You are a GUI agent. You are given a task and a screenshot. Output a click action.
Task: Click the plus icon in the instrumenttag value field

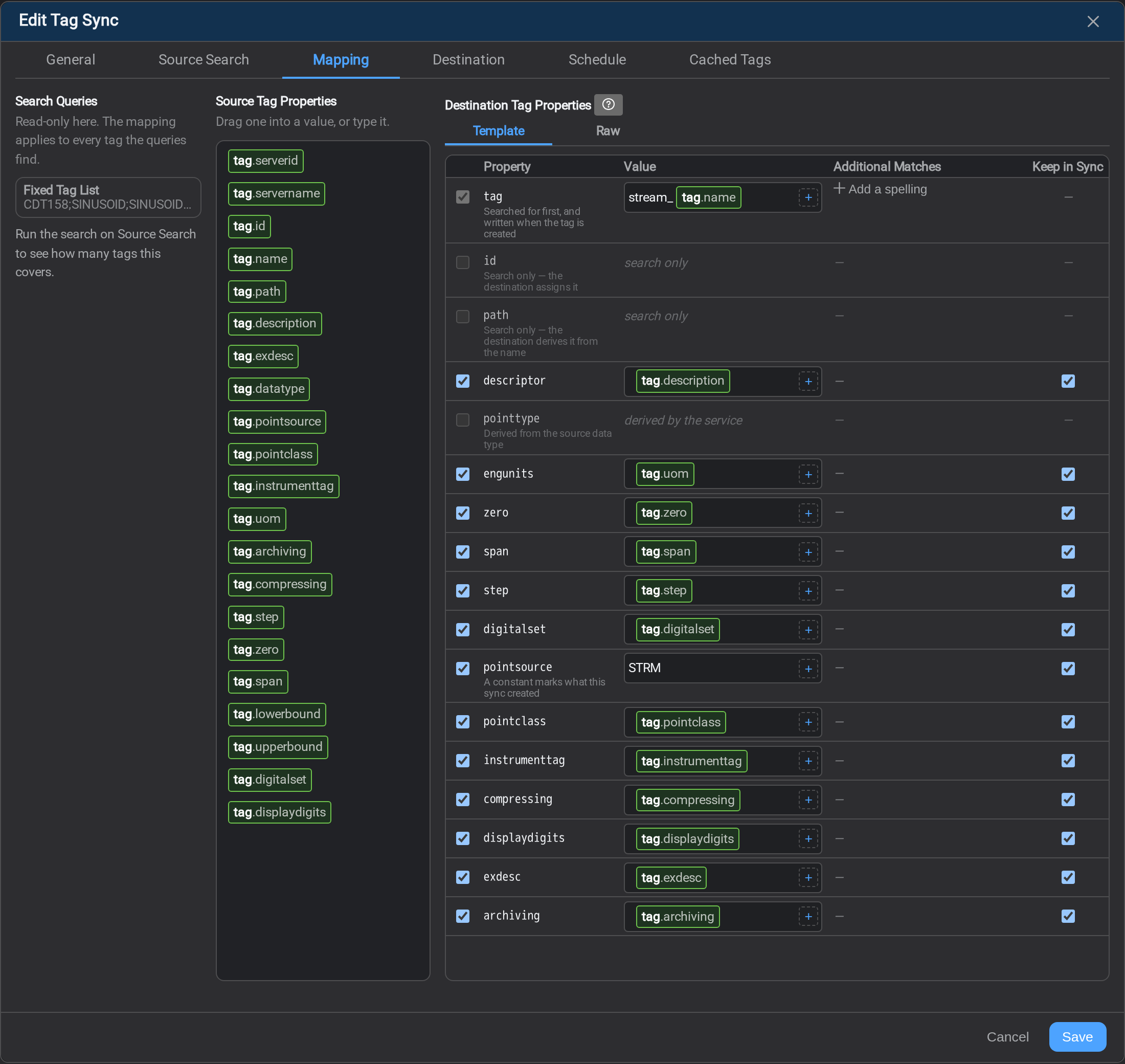(x=808, y=761)
